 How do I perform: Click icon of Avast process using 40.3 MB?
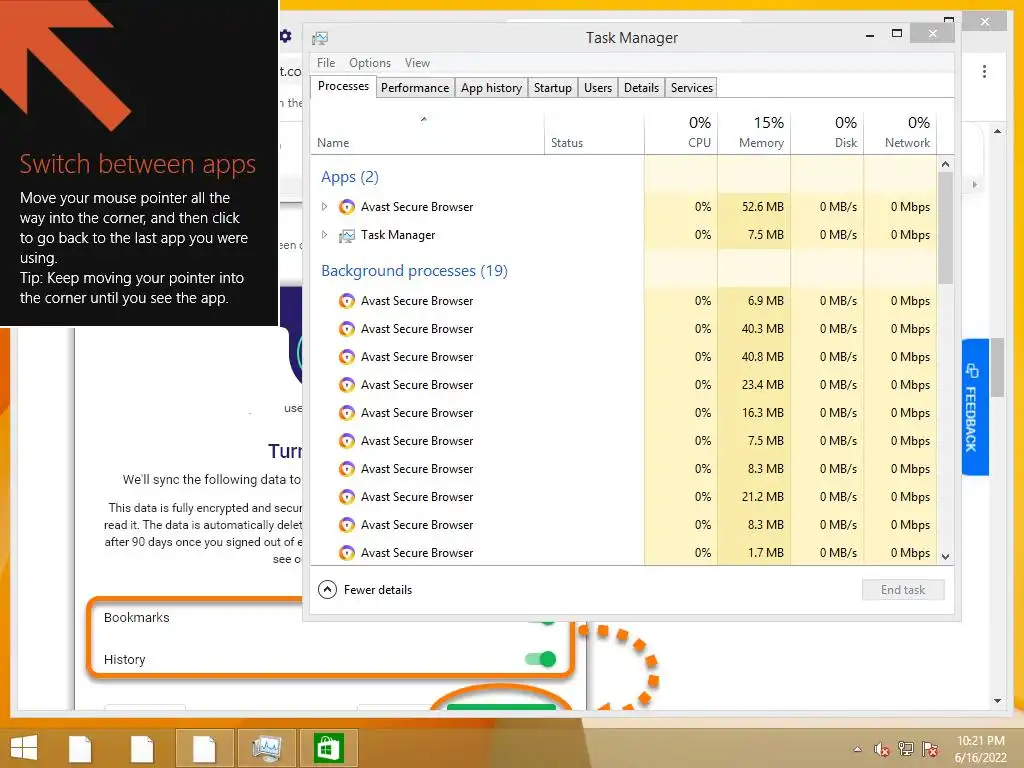tap(347, 329)
